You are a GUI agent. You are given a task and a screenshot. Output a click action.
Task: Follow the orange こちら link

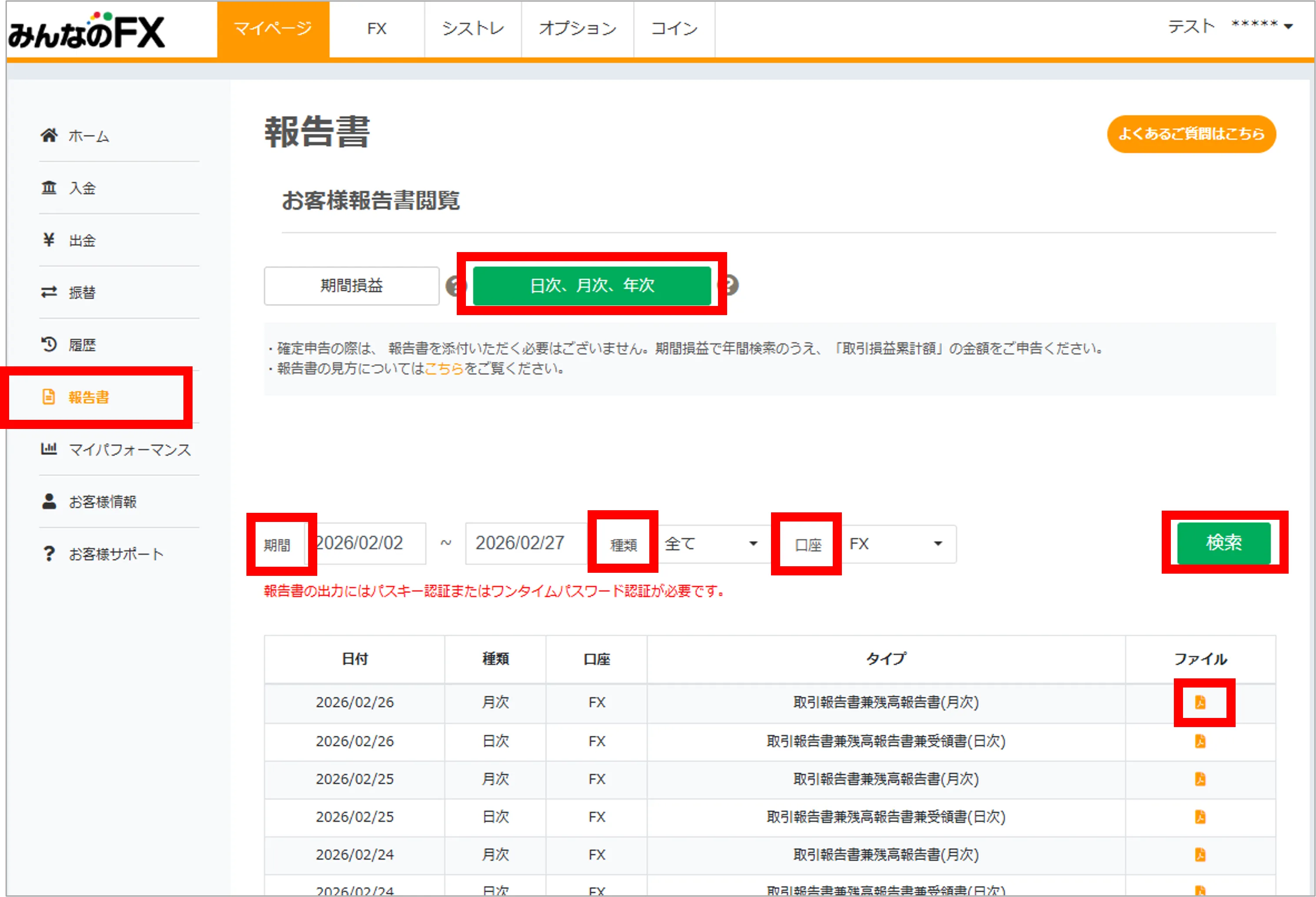(444, 369)
